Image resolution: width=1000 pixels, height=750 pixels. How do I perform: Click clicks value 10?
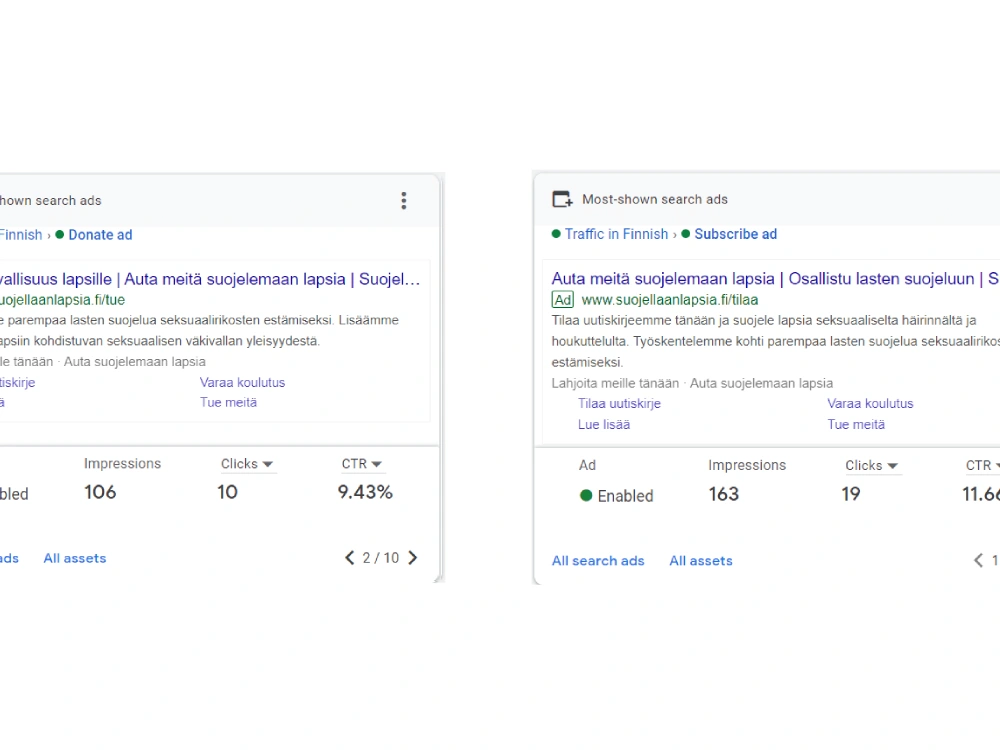(x=227, y=492)
